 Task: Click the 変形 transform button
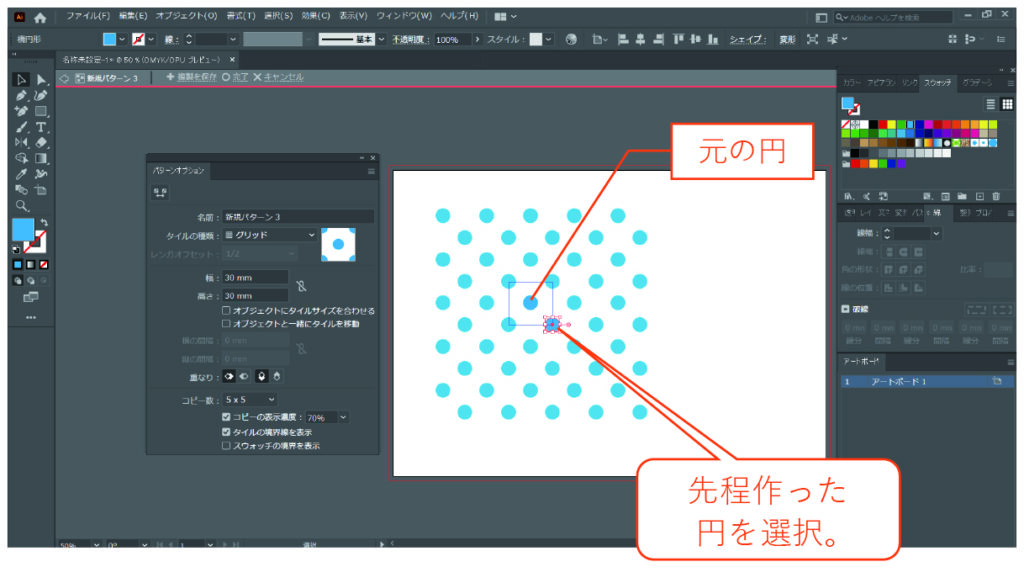787,40
